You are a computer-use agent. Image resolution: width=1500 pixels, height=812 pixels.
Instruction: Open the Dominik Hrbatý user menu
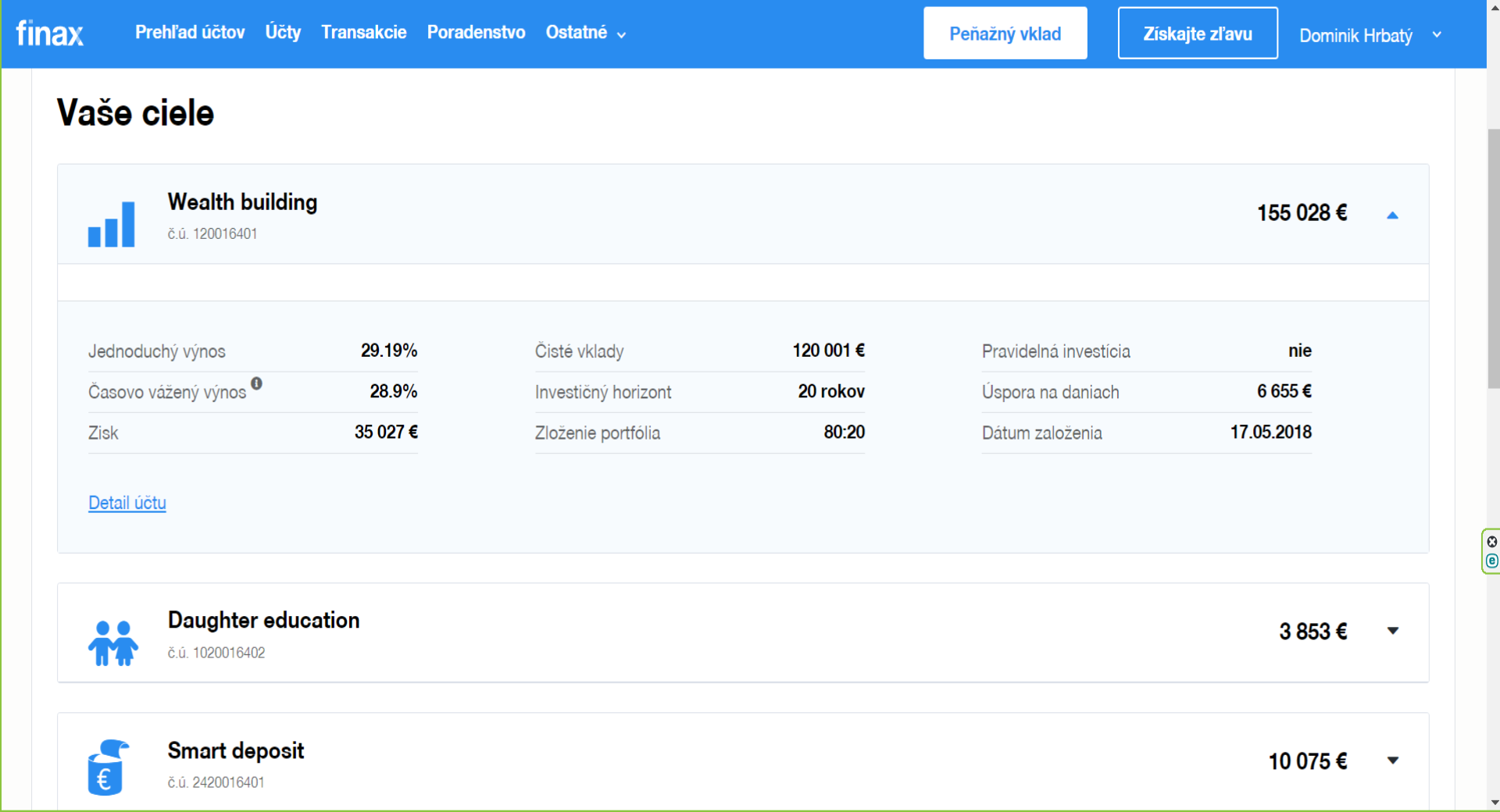[x=1370, y=35]
